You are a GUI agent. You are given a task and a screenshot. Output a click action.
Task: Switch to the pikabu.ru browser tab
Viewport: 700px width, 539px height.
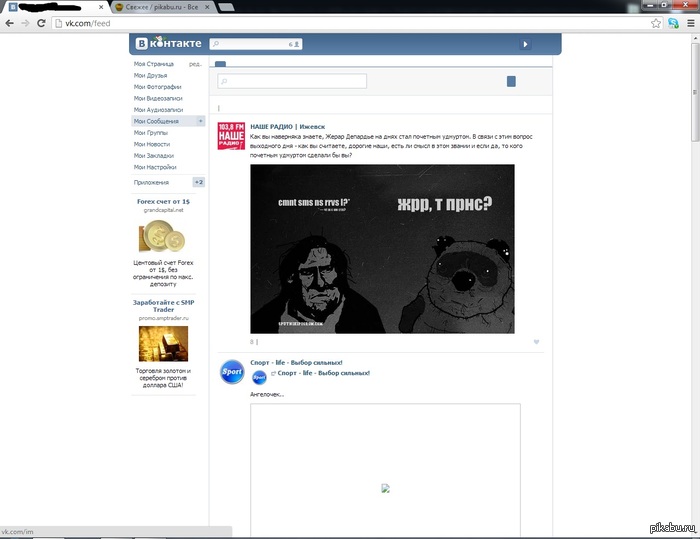click(x=162, y=7)
